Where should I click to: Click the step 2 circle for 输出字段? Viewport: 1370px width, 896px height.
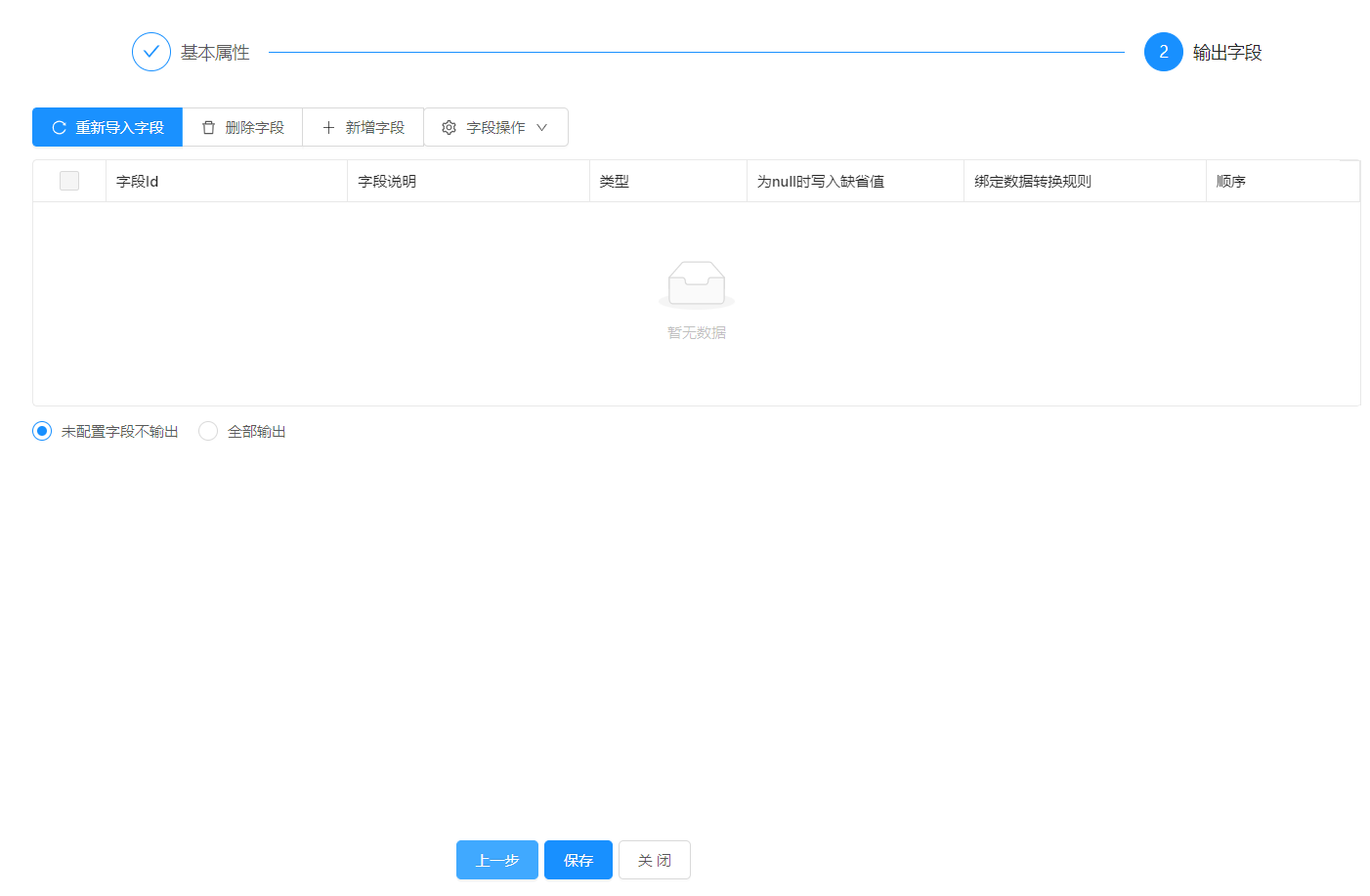pyautogui.click(x=1163, y=53)
